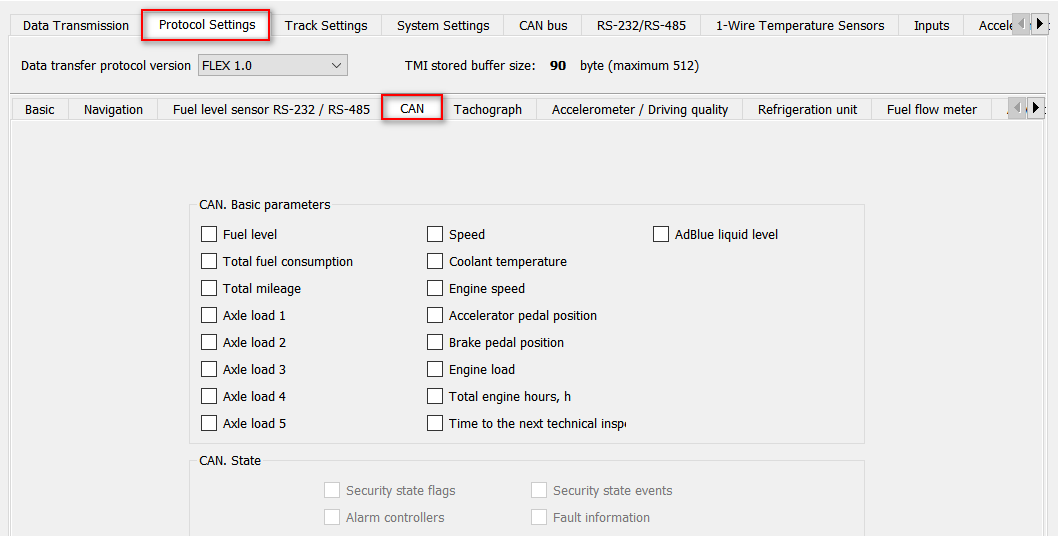Select the Data Transmission tab

coord(76,26)
